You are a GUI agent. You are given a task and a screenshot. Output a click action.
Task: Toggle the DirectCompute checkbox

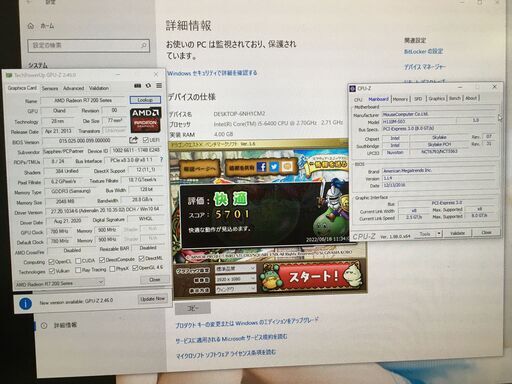102,260
